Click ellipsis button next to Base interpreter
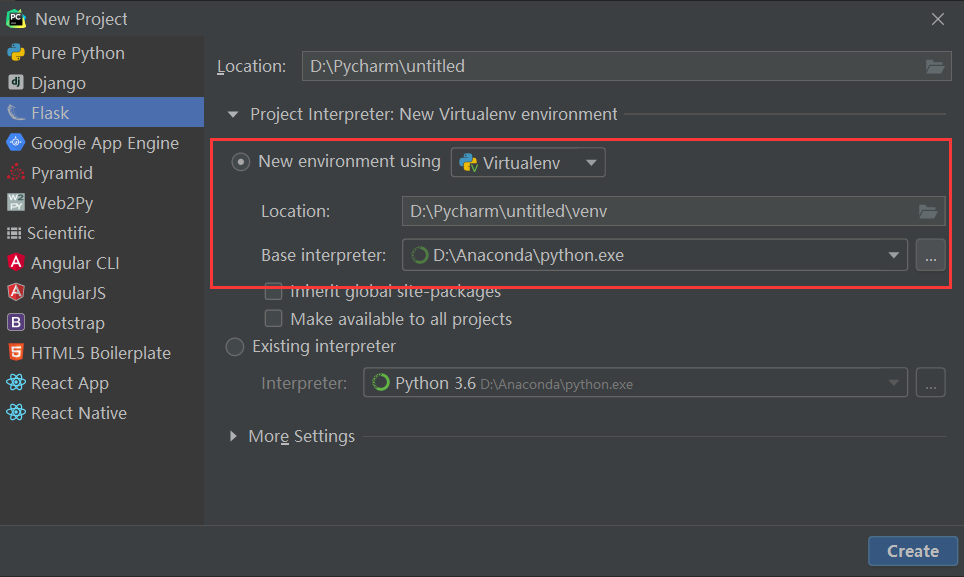This screenshot has height=577, width=964. [930, 255]
